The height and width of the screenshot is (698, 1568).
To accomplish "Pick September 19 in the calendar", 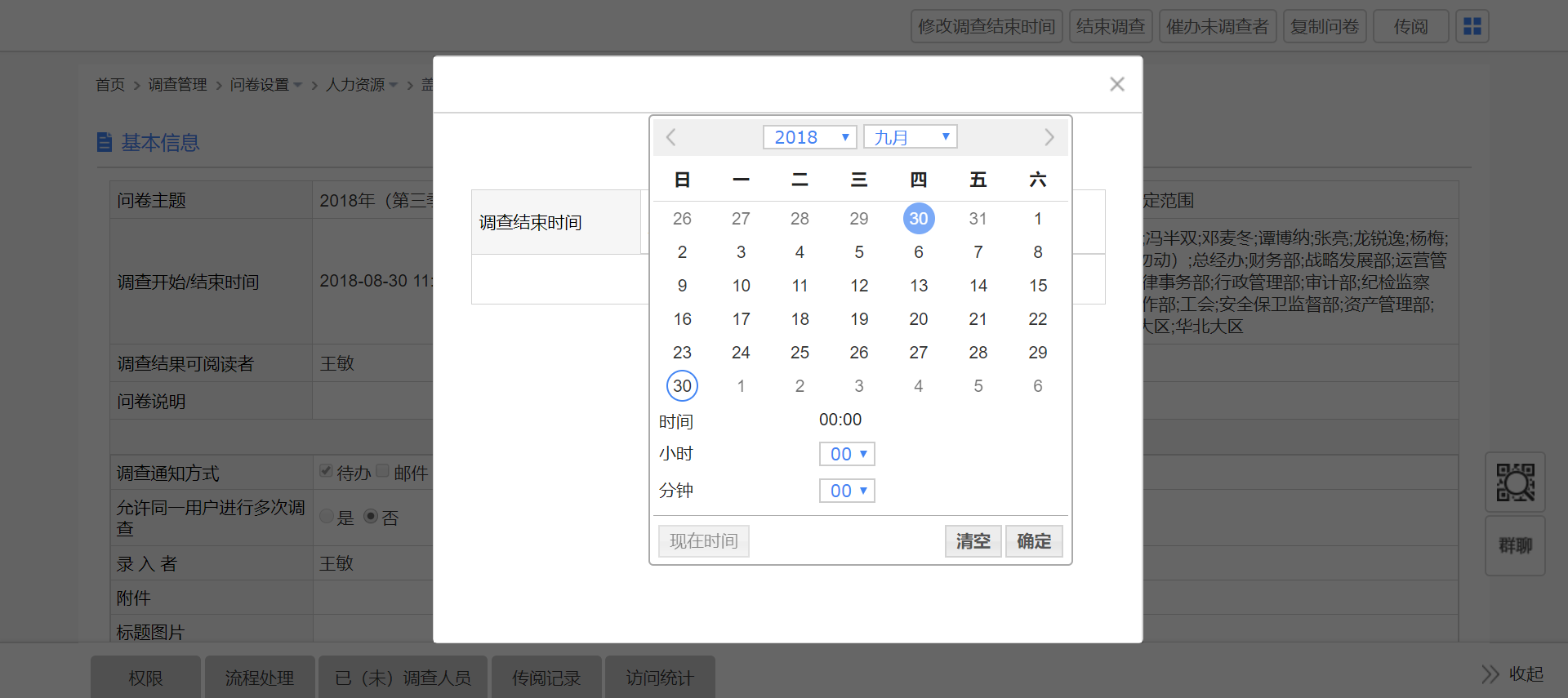I will [859, 319].
